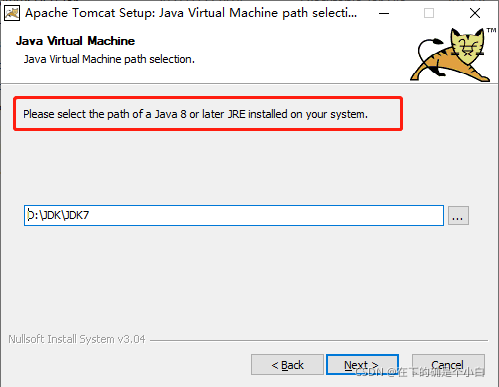The height and width of the screenshot is (387, 499).
Task: Click the separator line beside Nullsoft label
Action: click(x=319, y=340)
